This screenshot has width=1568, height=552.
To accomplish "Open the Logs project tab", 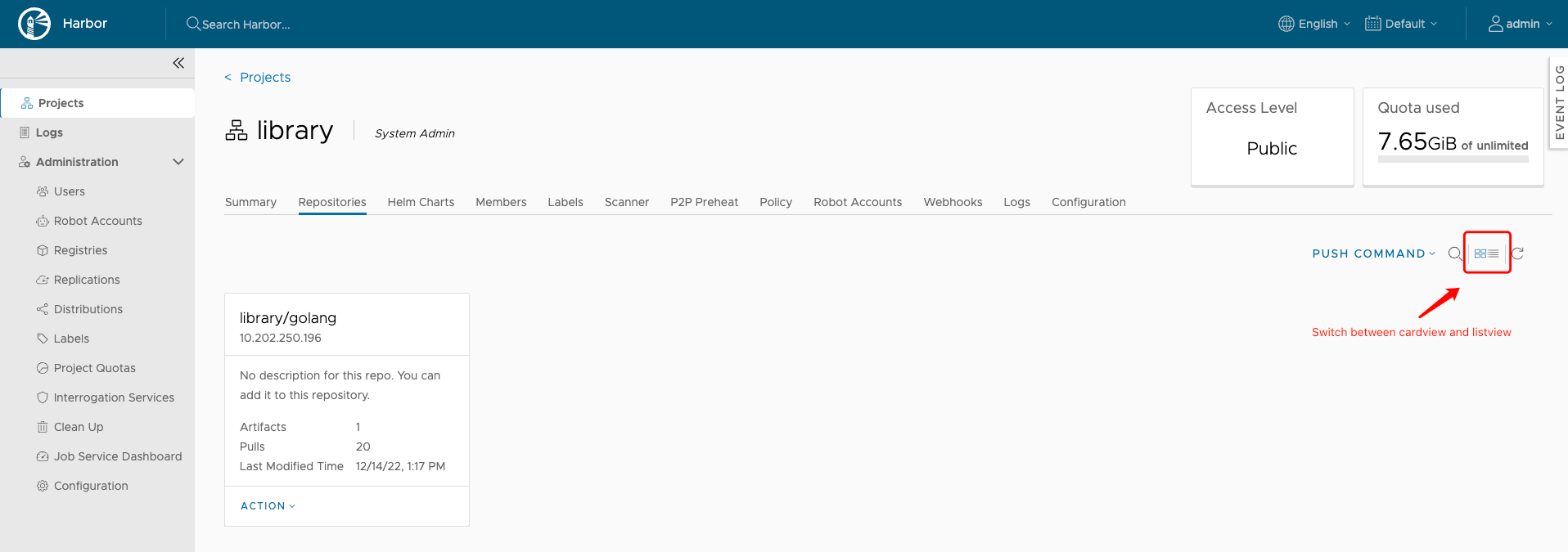I will pyautogui.click(x=1016, y=202).
